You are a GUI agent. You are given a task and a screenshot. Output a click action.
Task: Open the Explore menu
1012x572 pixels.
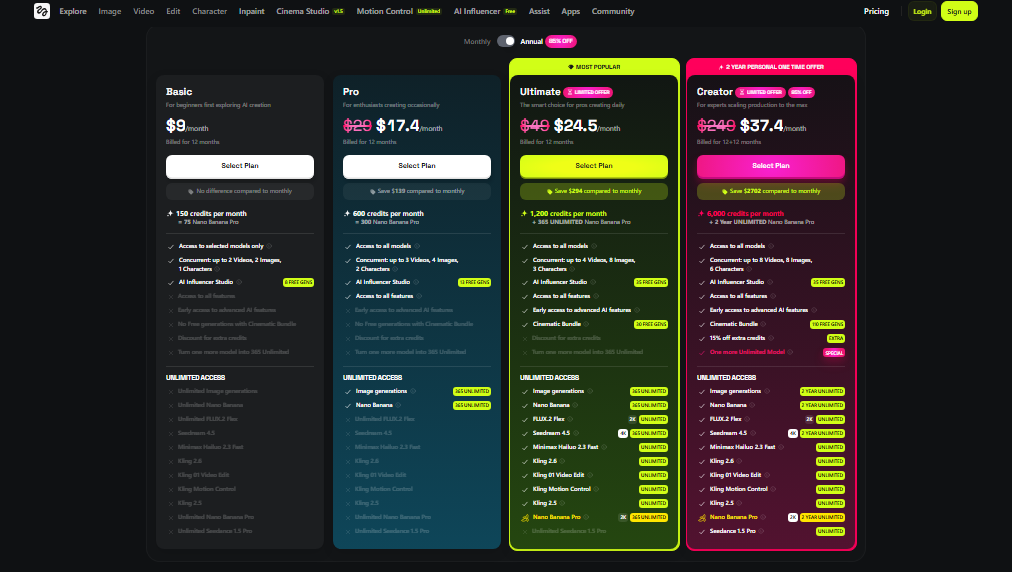coord(73,11)
